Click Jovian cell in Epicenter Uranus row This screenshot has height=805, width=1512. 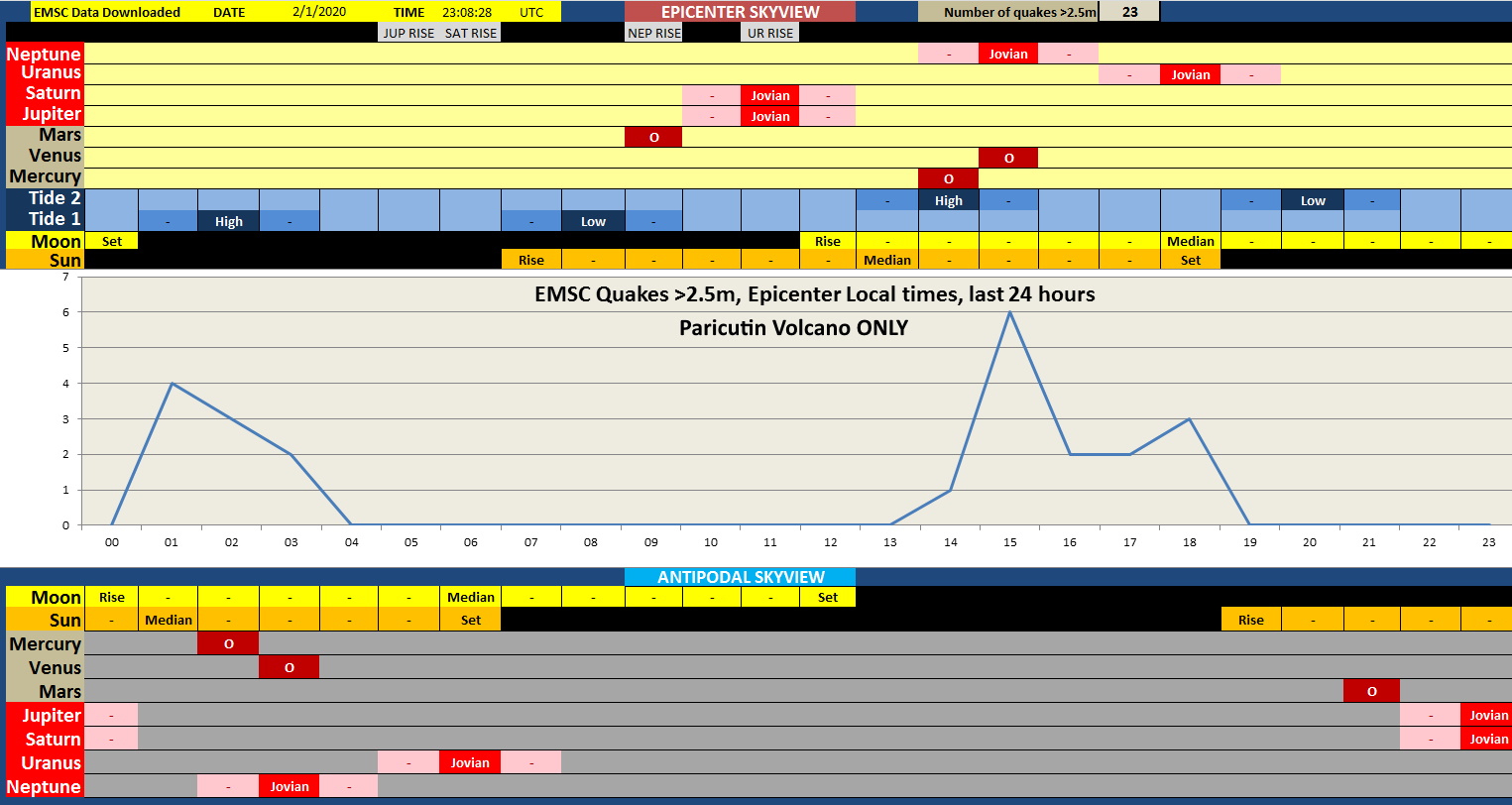[x=1190, y=74]
